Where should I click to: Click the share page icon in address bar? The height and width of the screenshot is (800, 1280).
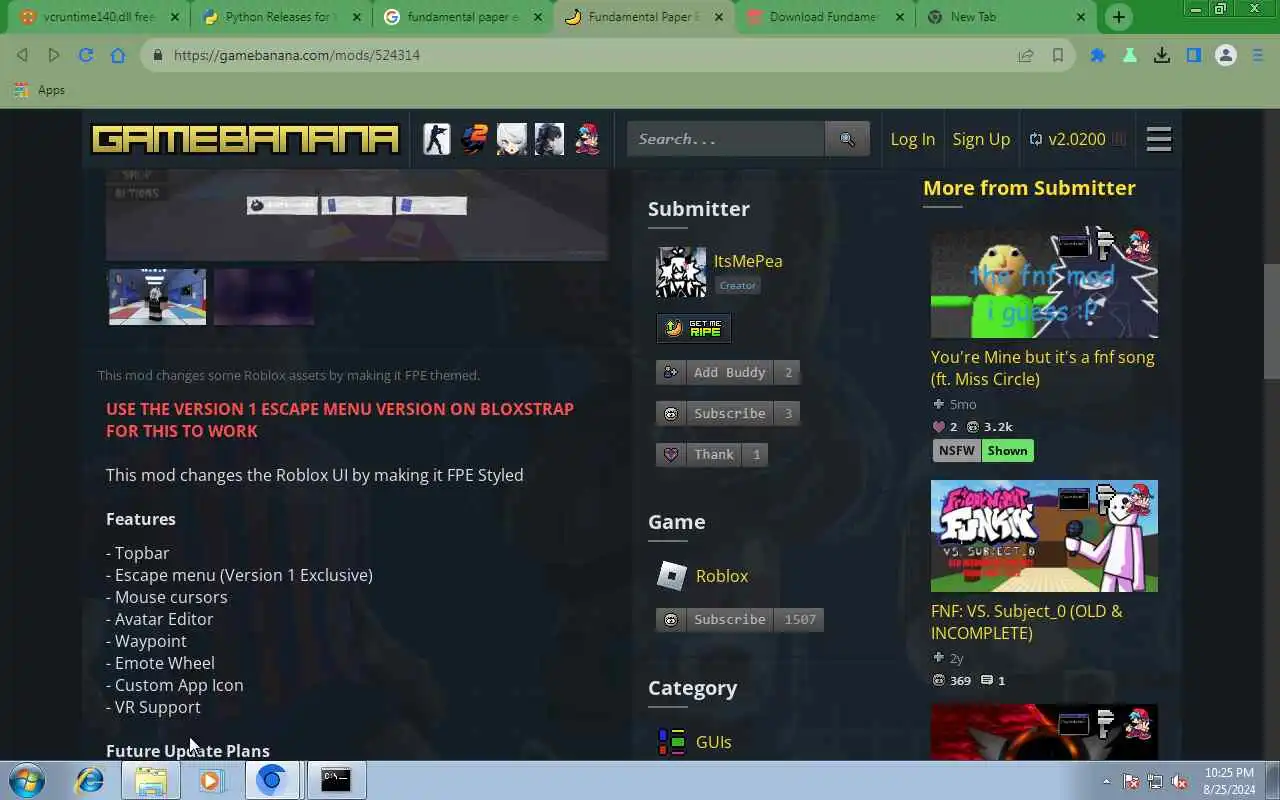coord(1025,55)
